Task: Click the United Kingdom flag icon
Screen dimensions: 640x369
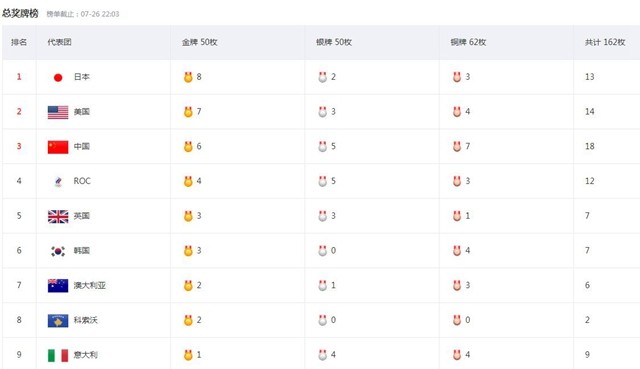Action: click(58, 216)
